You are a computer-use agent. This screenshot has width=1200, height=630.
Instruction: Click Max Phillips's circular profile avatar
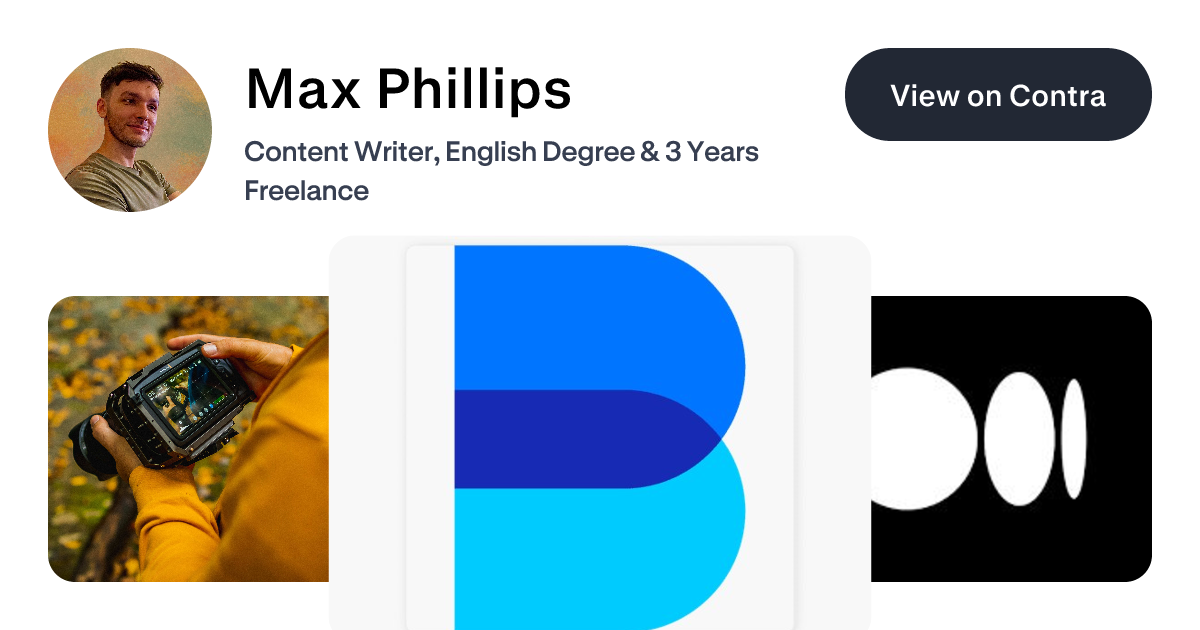[x=129, y=128]
